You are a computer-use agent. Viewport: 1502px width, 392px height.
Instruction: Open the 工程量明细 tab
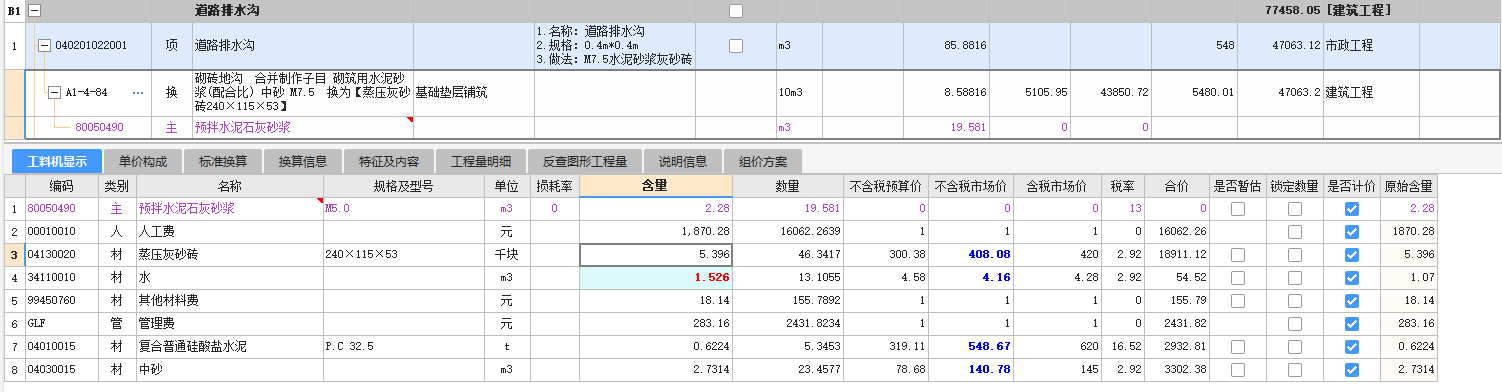480,162
